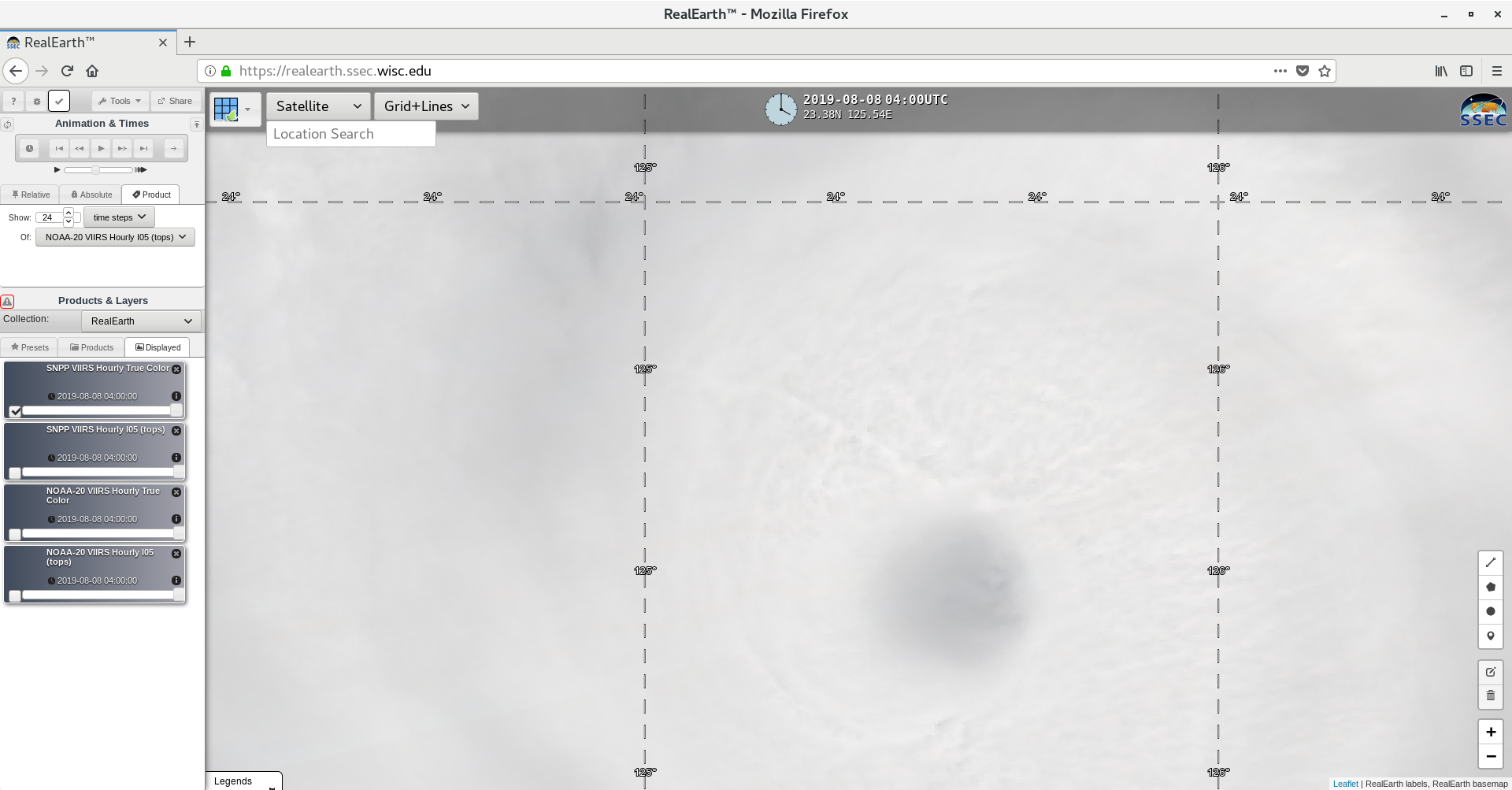This screenshot has width=1512, height=790.
Task: Switch to the Absolute time tab
Action: (91, 195)
